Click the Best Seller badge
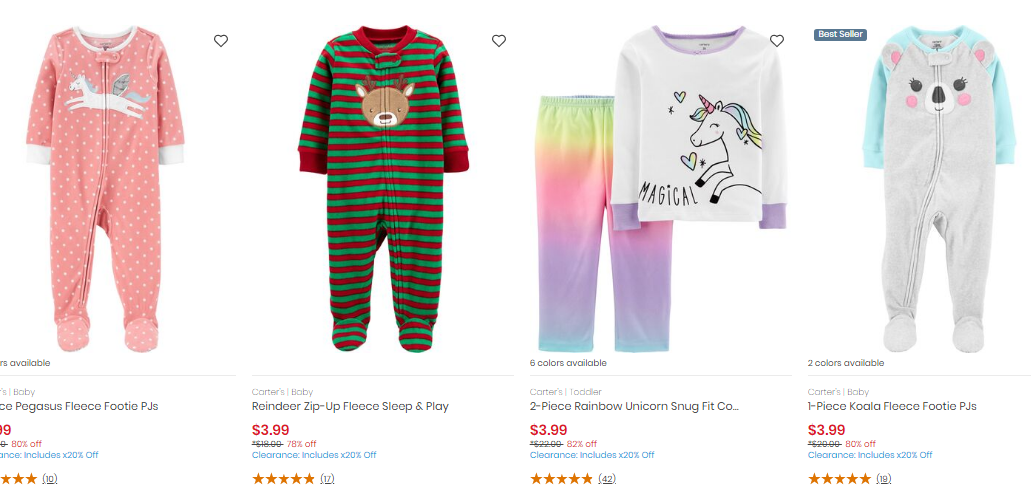Image resolution: width=1031 pixels, height=493 pixels. [840, 34]
